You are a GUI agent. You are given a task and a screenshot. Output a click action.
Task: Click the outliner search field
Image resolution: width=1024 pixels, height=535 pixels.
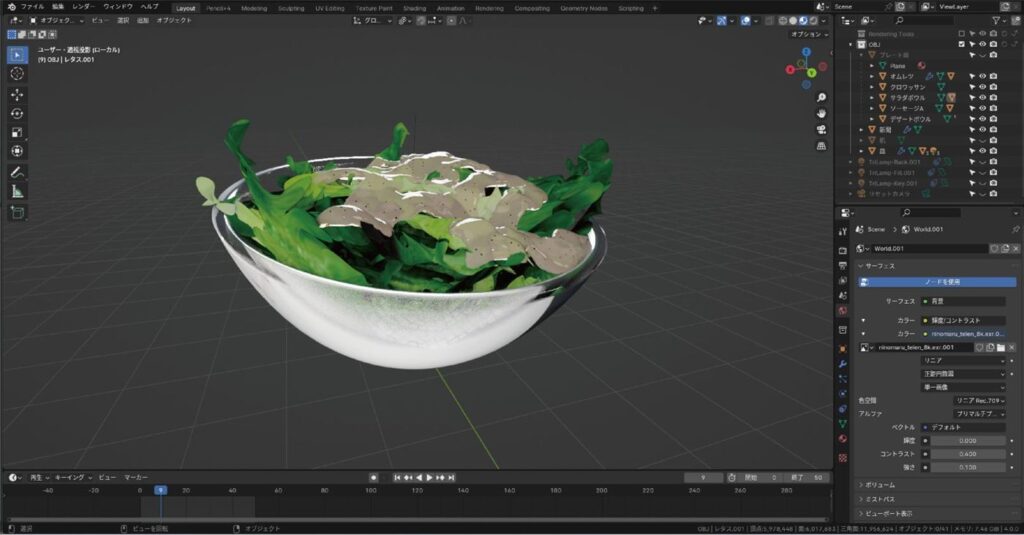(x=925, y=21)
